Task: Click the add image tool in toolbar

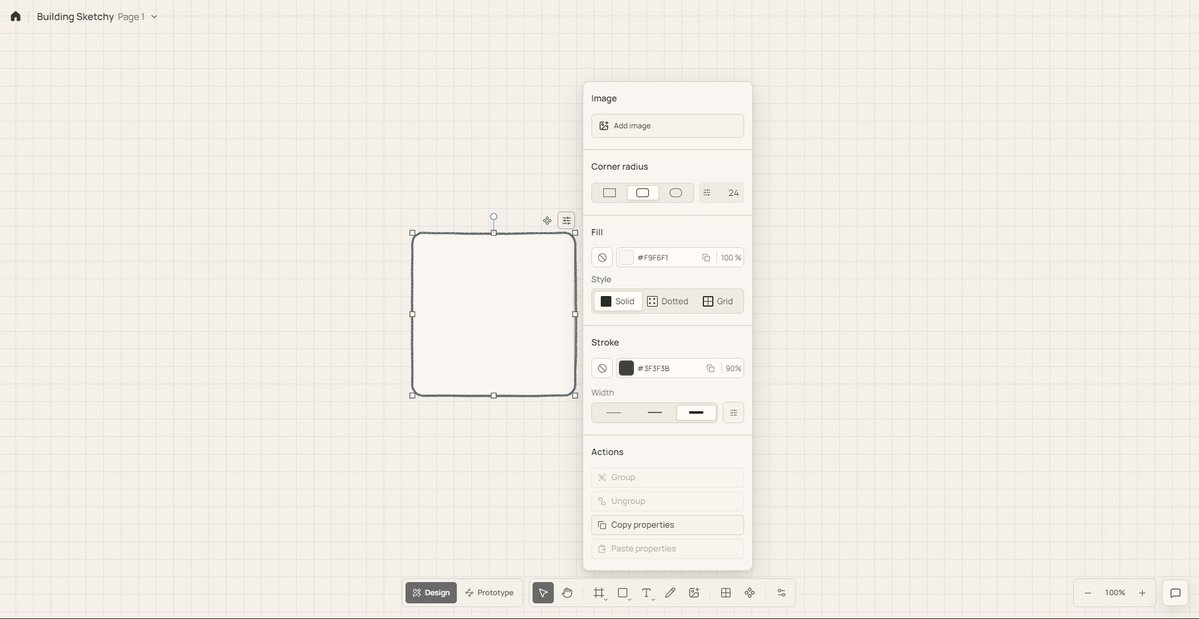Action: point(694,593)
